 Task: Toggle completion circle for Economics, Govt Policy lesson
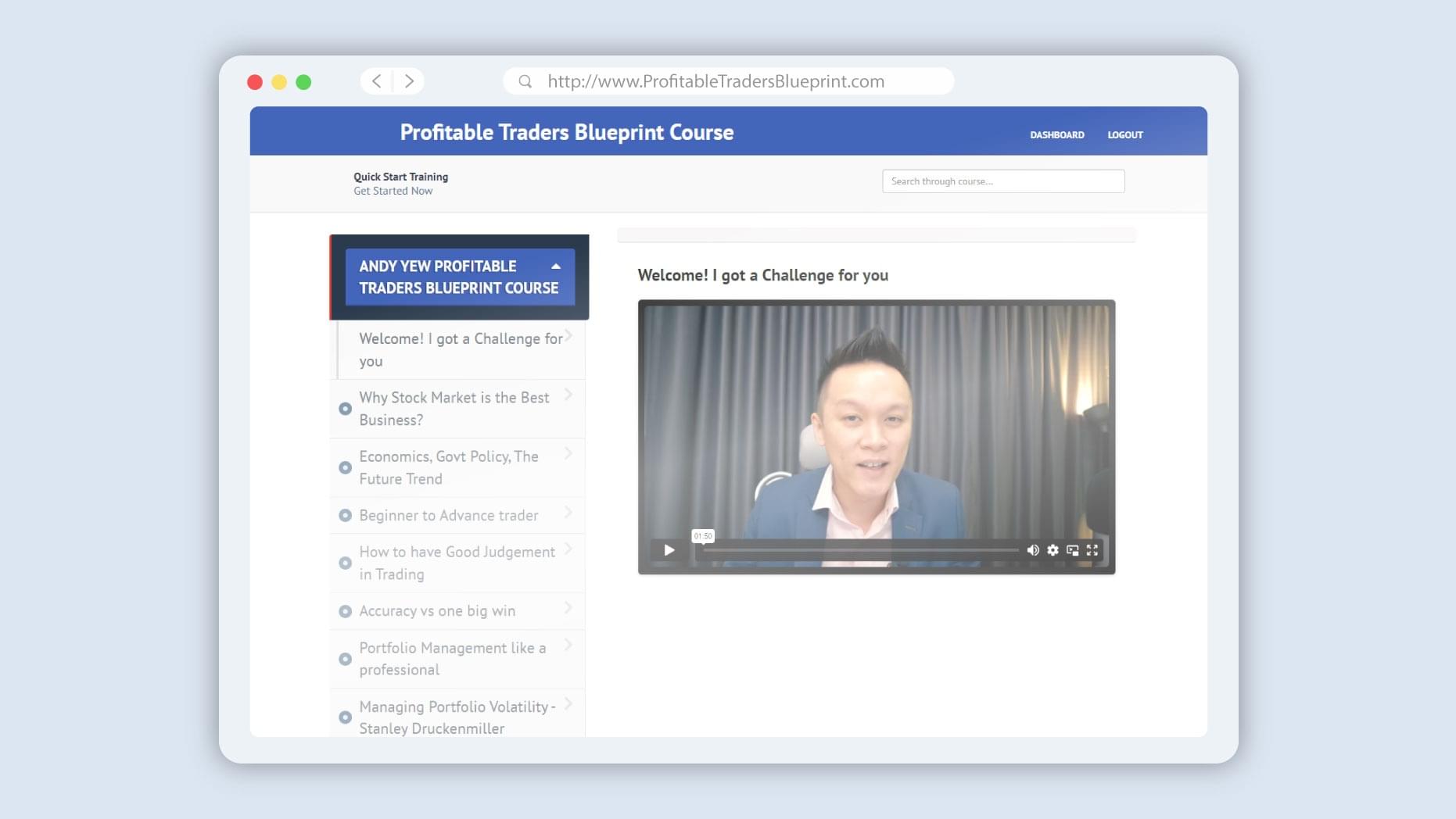[345, 467]
